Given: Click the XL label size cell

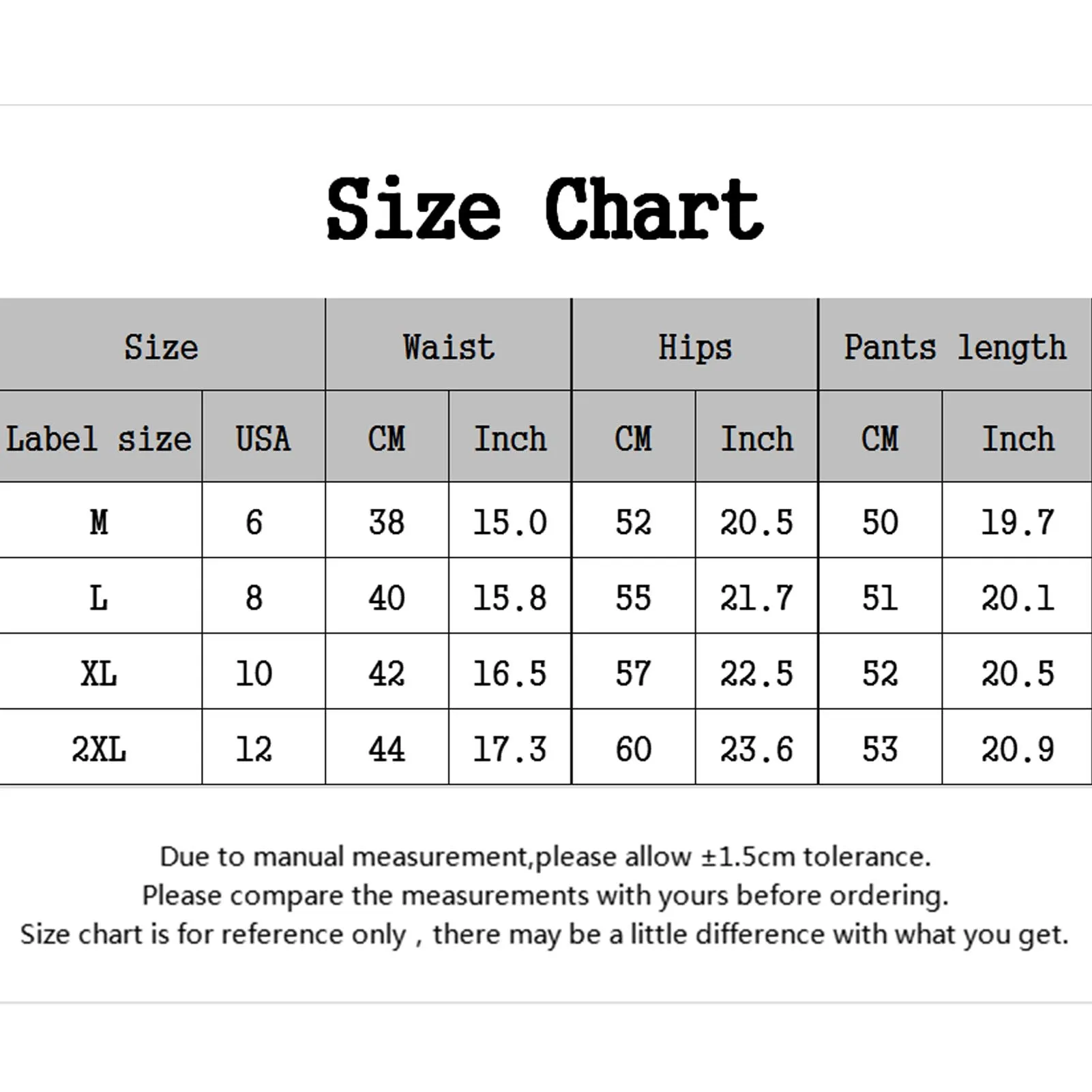Looking at the screenshot, I should pos(99,674).
